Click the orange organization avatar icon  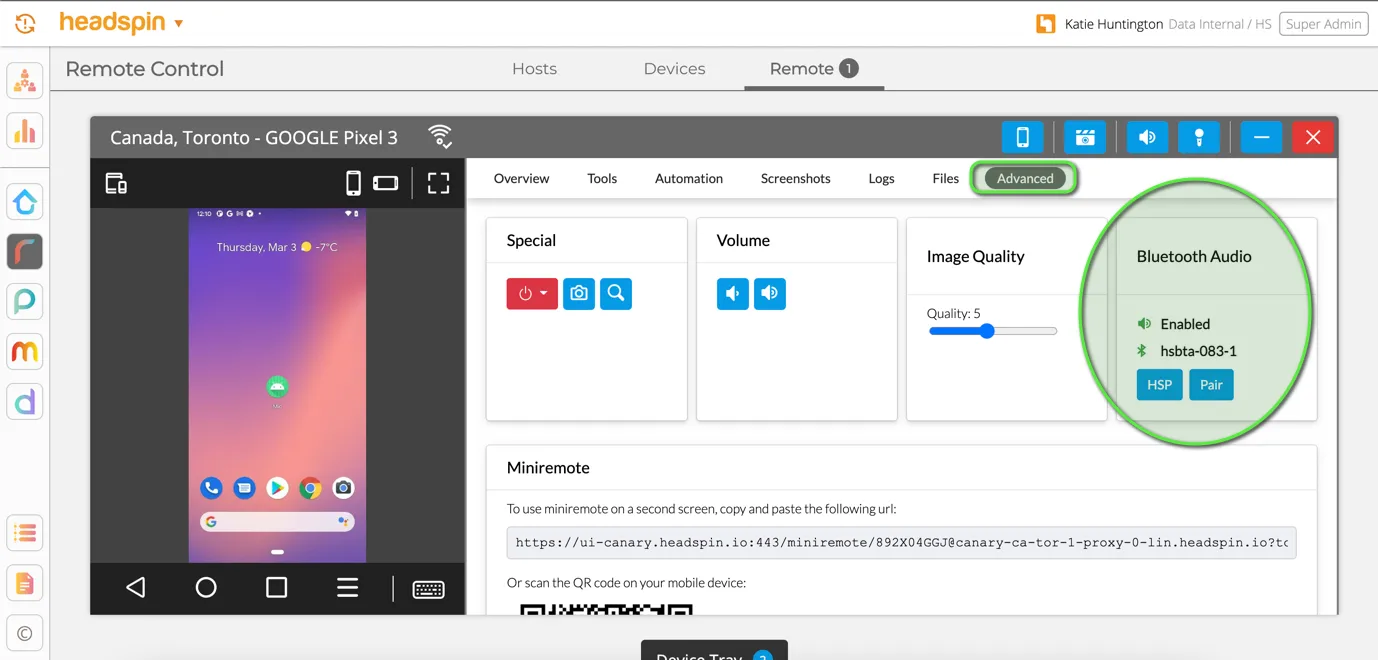(1046, 24)
